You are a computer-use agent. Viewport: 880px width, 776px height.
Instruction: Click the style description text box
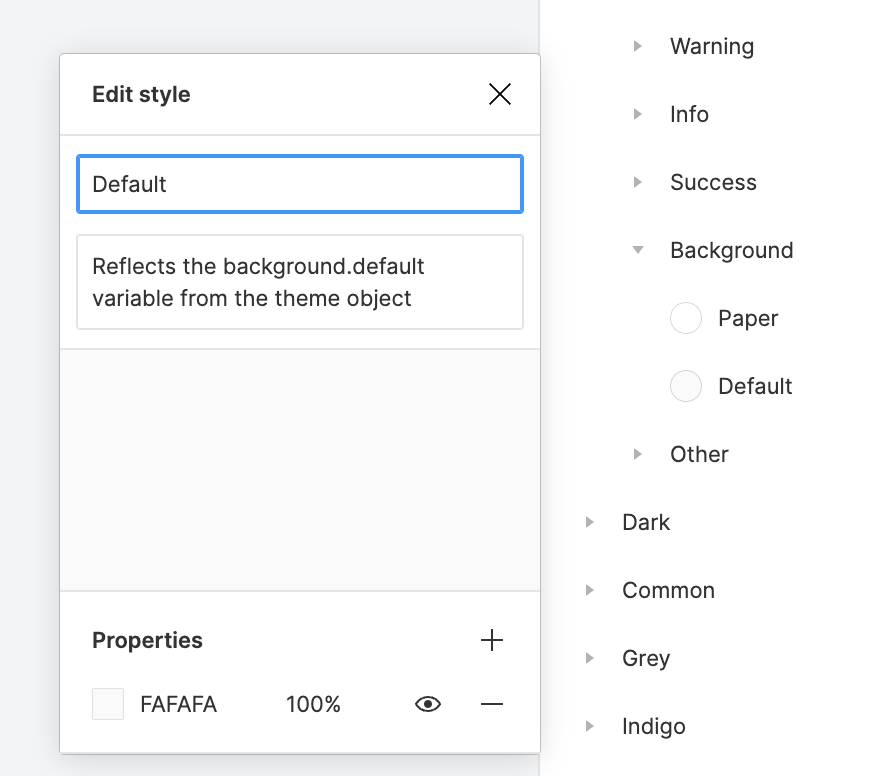[299, 282]
